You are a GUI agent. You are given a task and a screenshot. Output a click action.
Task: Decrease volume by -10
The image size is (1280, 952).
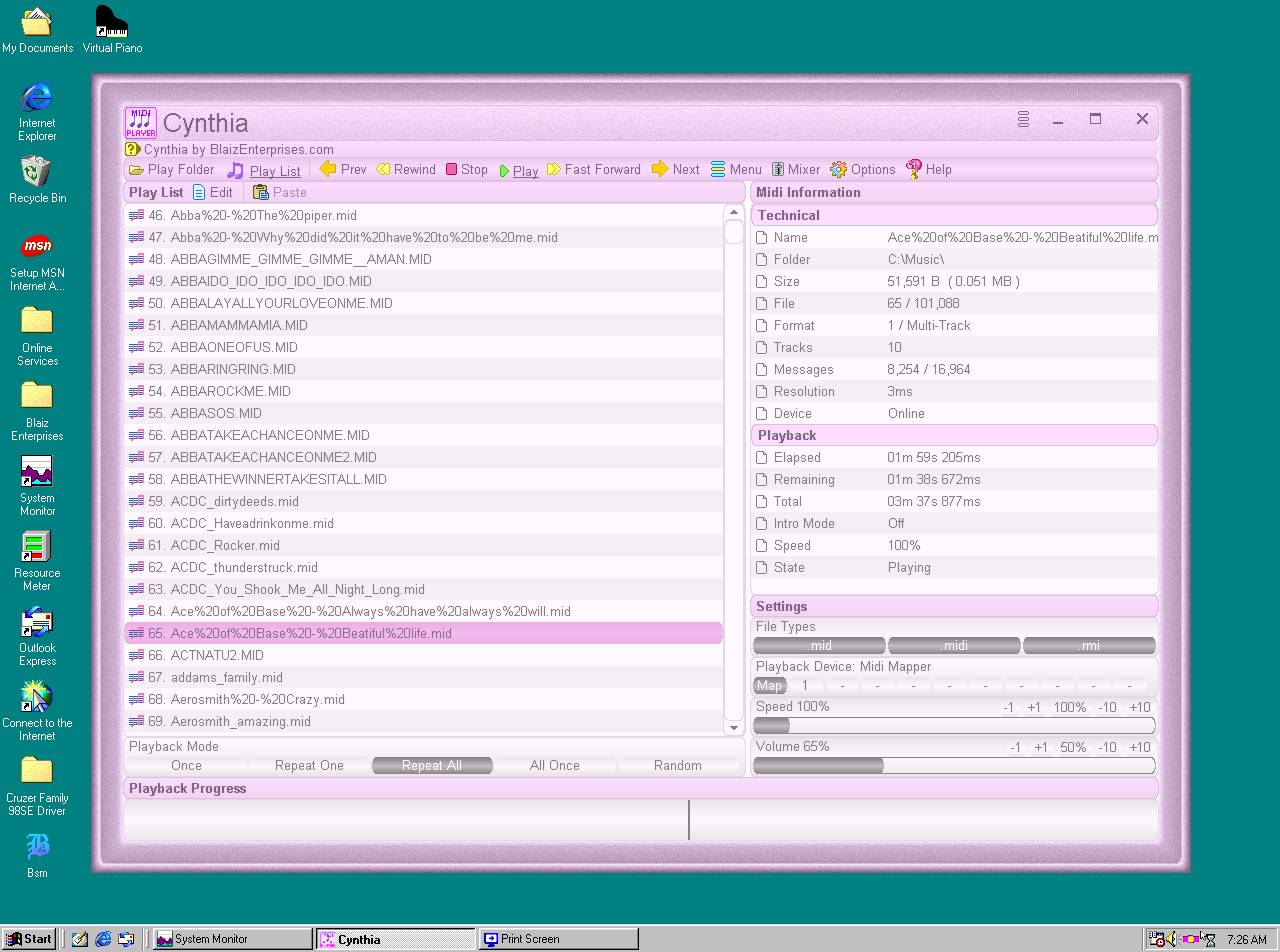click(x=1107, y=748)
